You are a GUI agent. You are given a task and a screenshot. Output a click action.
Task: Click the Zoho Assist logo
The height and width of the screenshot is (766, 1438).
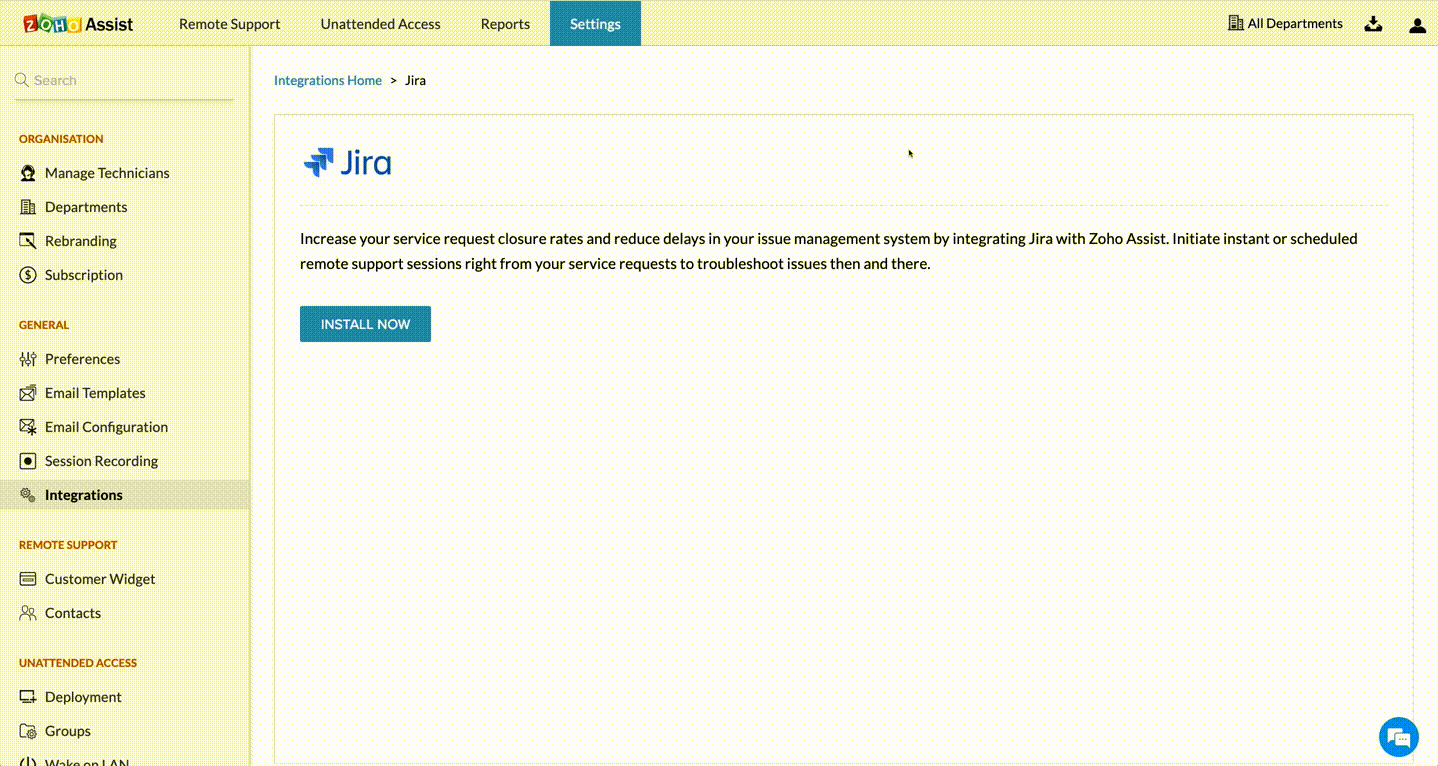[78, 23]
